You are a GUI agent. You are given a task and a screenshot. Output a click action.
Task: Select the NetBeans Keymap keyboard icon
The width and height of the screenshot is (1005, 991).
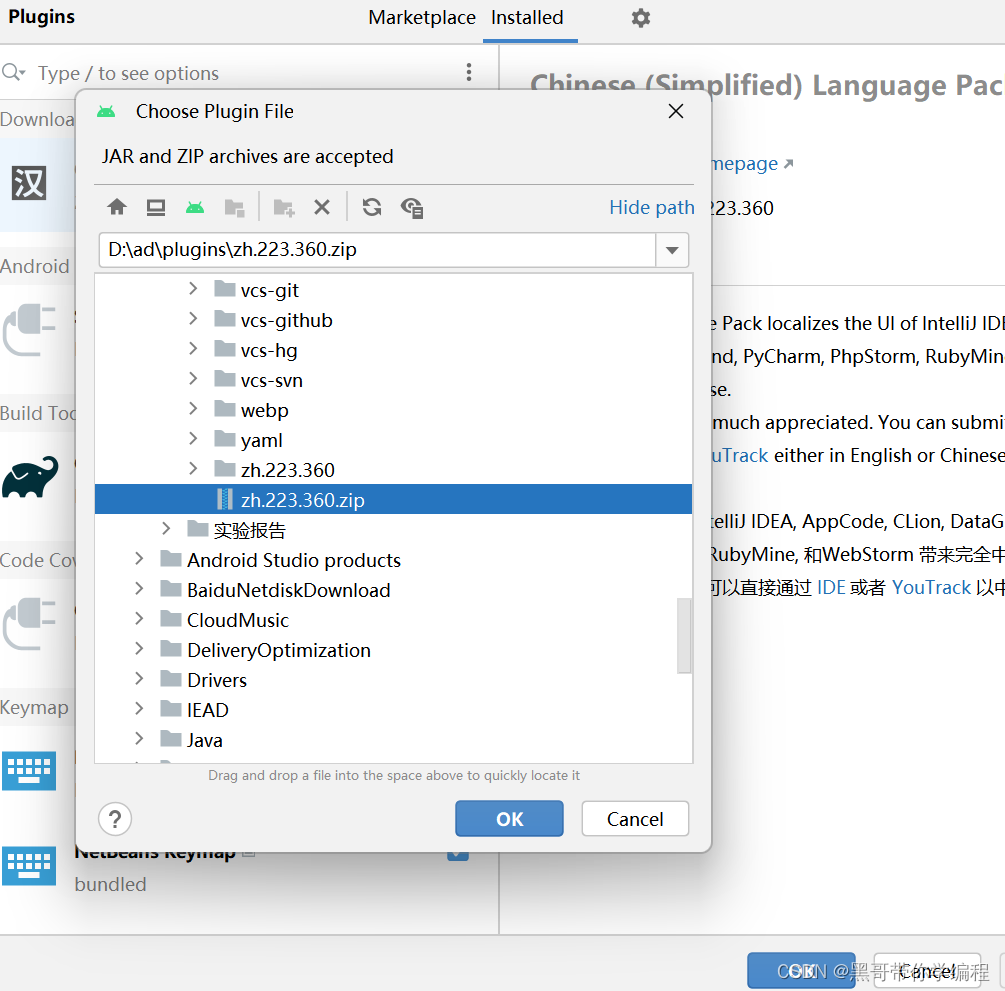pos(29,866)
